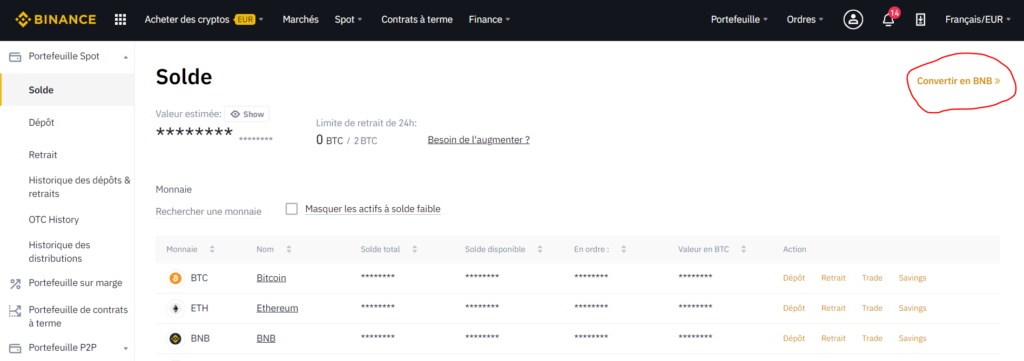This screenshot has width=1024, height=361.
Task: Click the BNB coin icon
Action: [x=175, y=339]
